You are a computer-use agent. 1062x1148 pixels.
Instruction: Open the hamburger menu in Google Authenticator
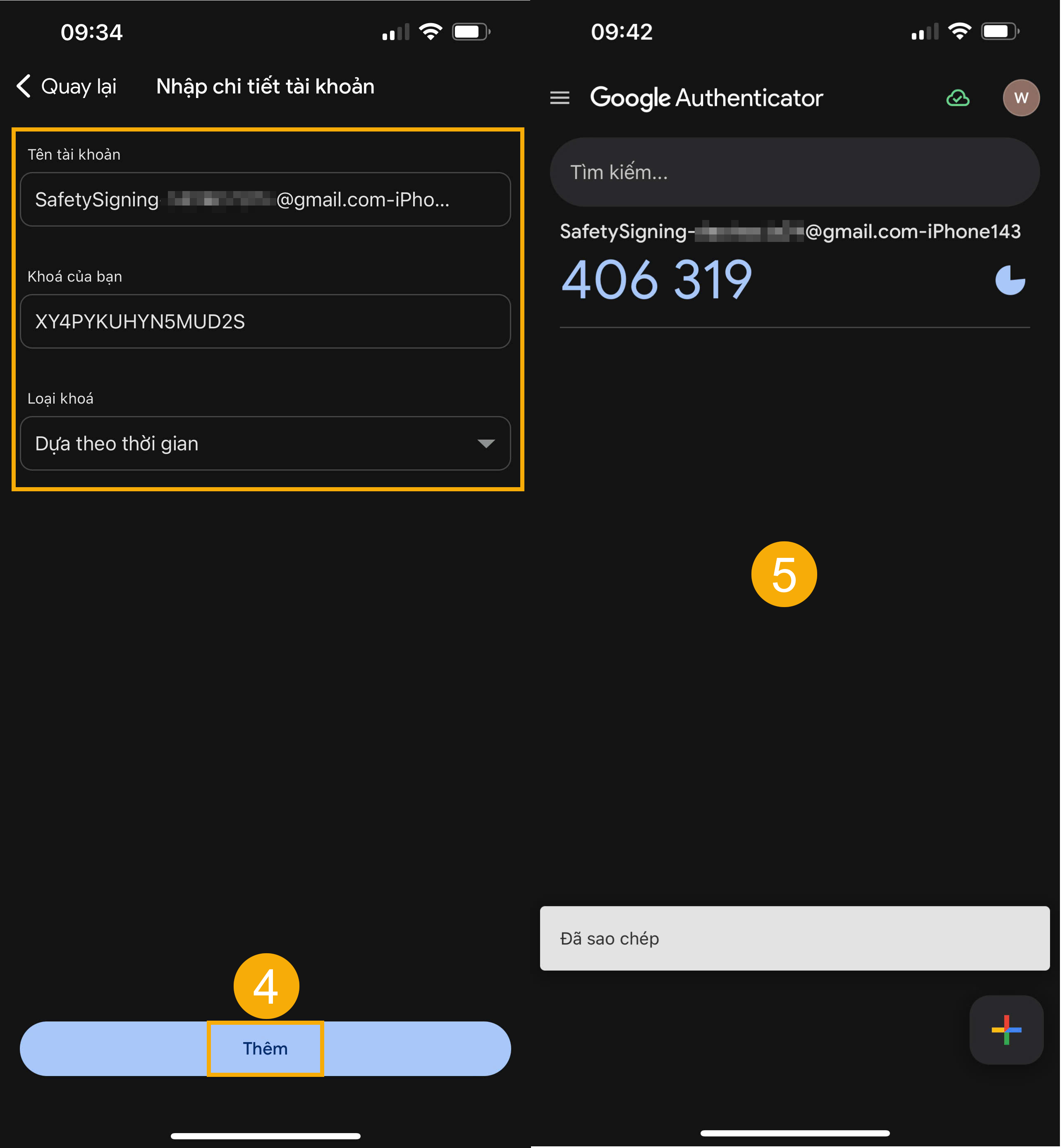pos(559,98)
